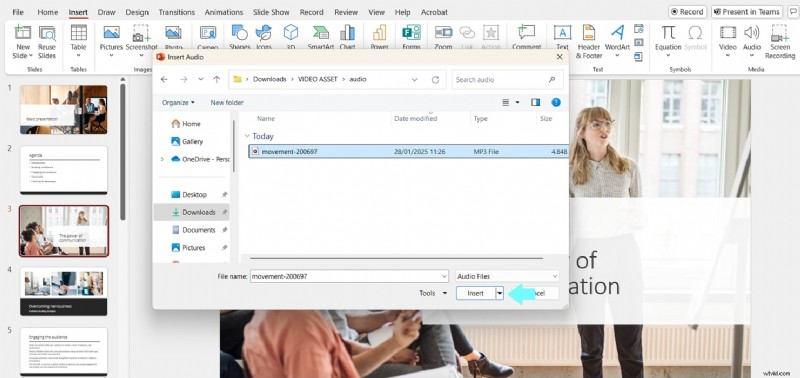Switch to the Transitions tab

[x=177, y=12]
